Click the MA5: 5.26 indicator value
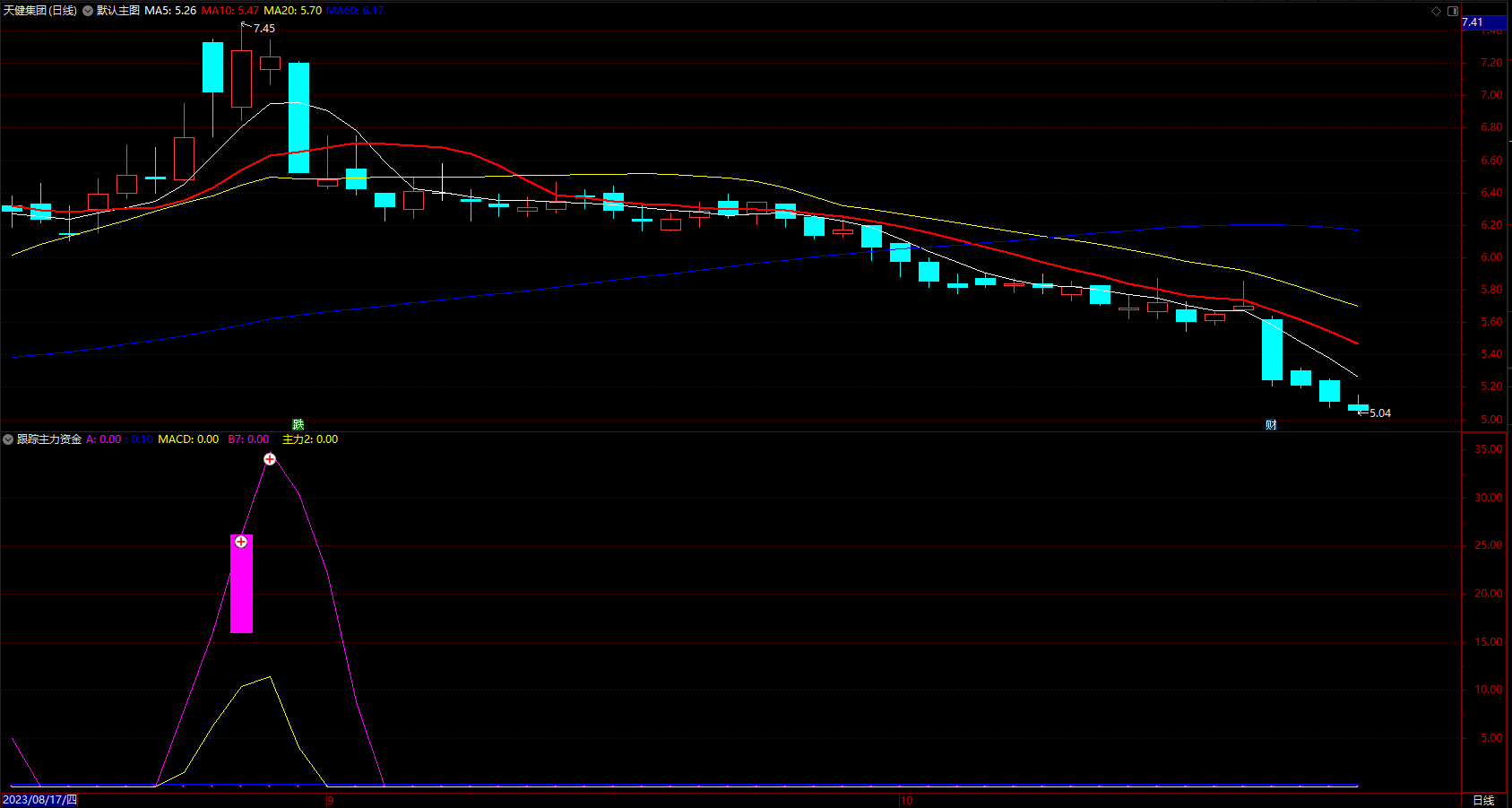The image size is (1512, 808). [x=170, y=11]
